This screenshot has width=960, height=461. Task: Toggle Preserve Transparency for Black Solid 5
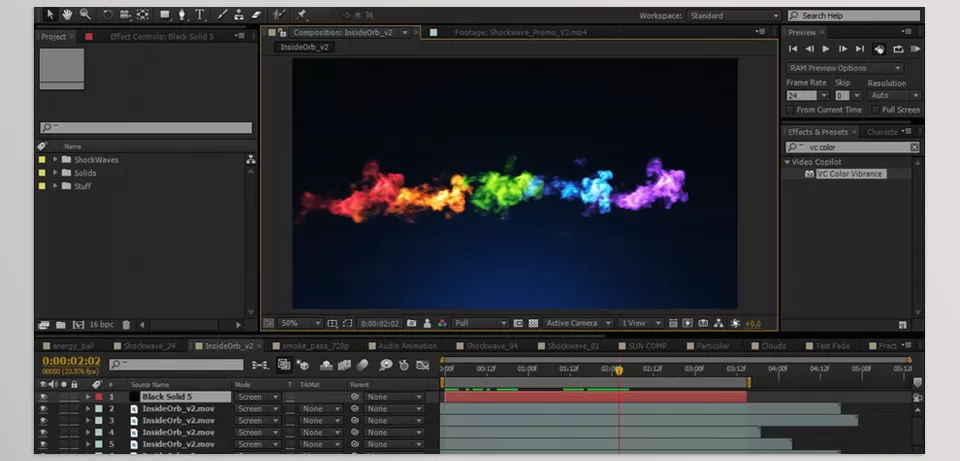point(290,397)
